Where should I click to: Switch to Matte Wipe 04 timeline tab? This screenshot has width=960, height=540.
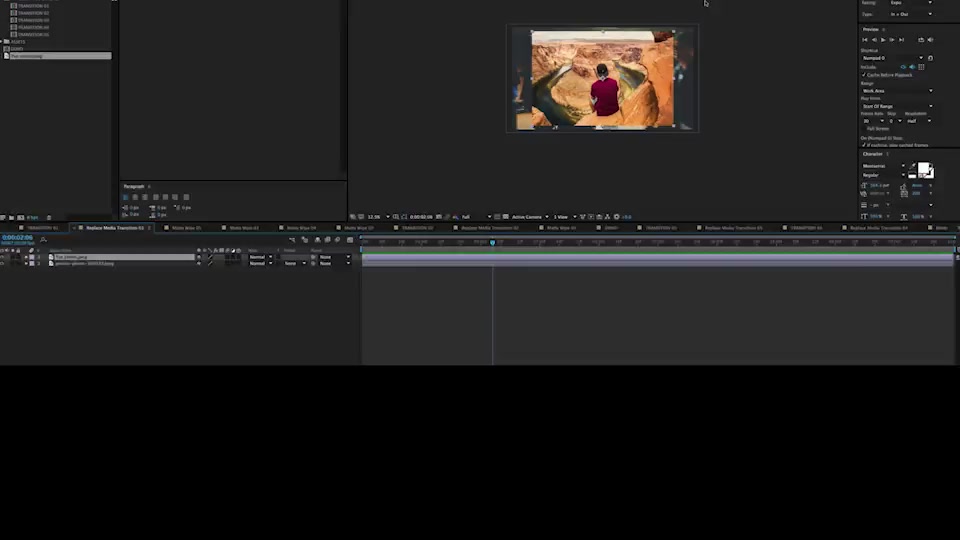coord(301,228)
